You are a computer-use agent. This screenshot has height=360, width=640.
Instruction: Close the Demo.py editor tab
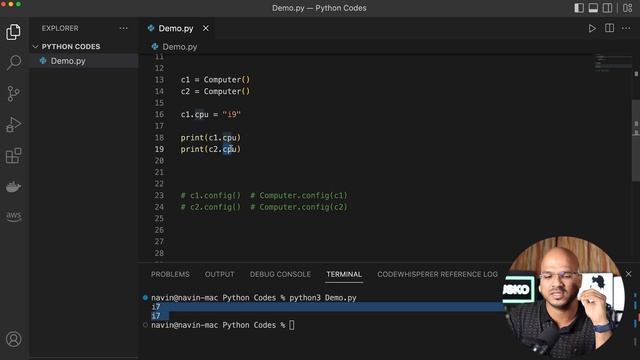click(206, 28)
